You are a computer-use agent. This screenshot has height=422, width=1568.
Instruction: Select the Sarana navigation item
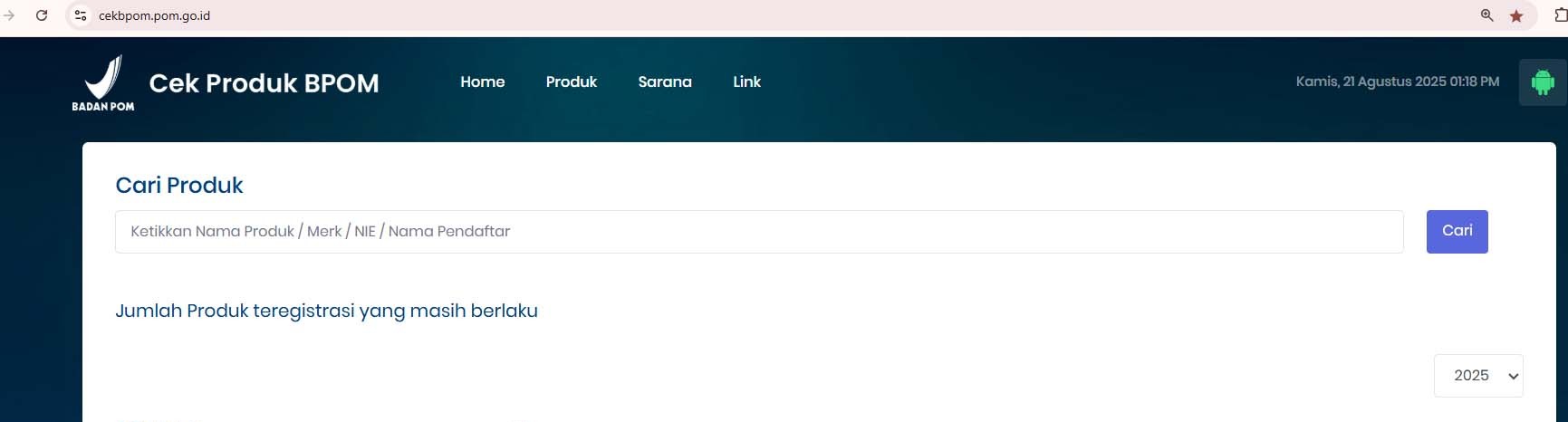click(665, 82)
